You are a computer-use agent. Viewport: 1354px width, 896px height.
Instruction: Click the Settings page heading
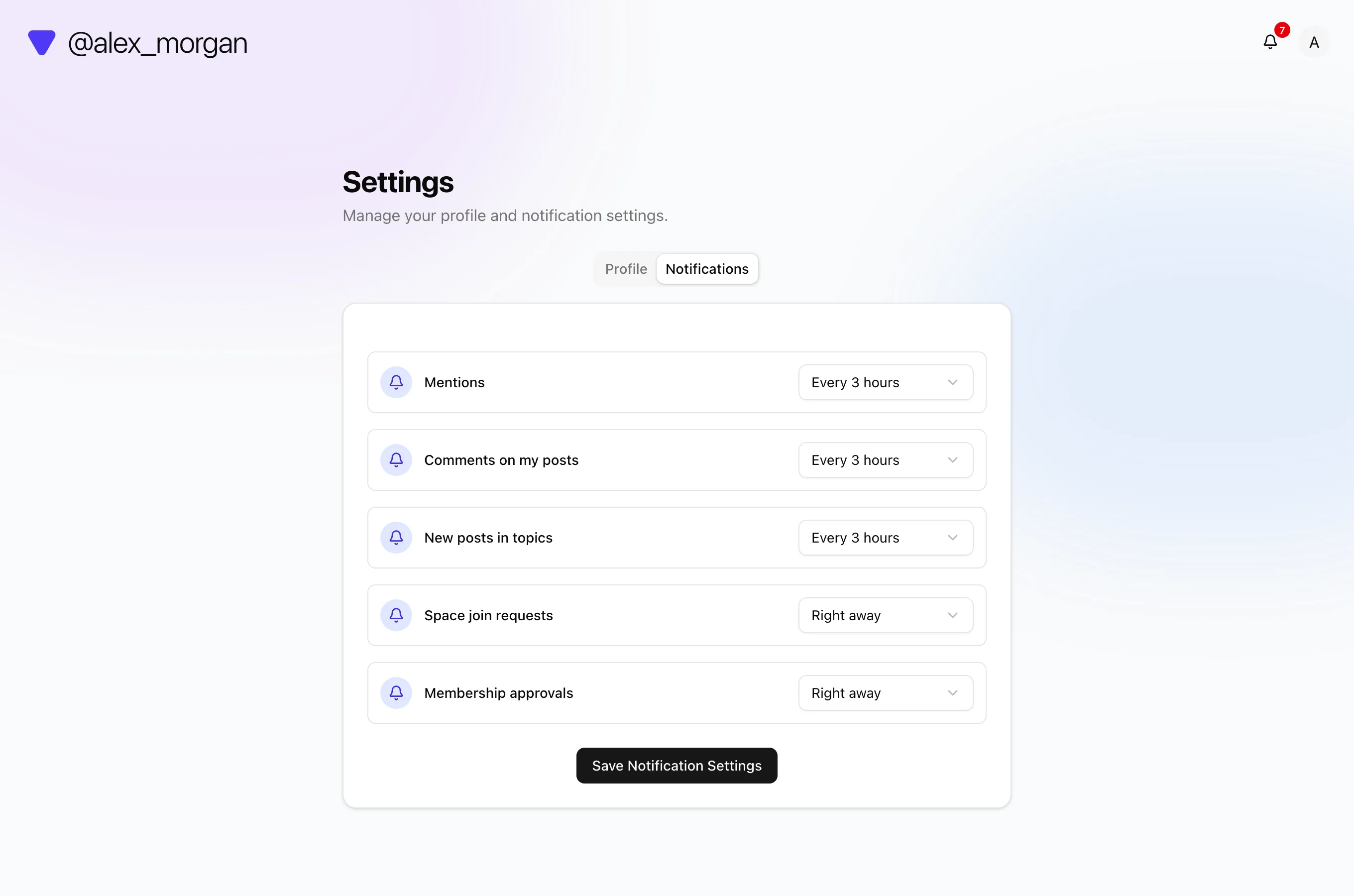(x=398, y=182)
